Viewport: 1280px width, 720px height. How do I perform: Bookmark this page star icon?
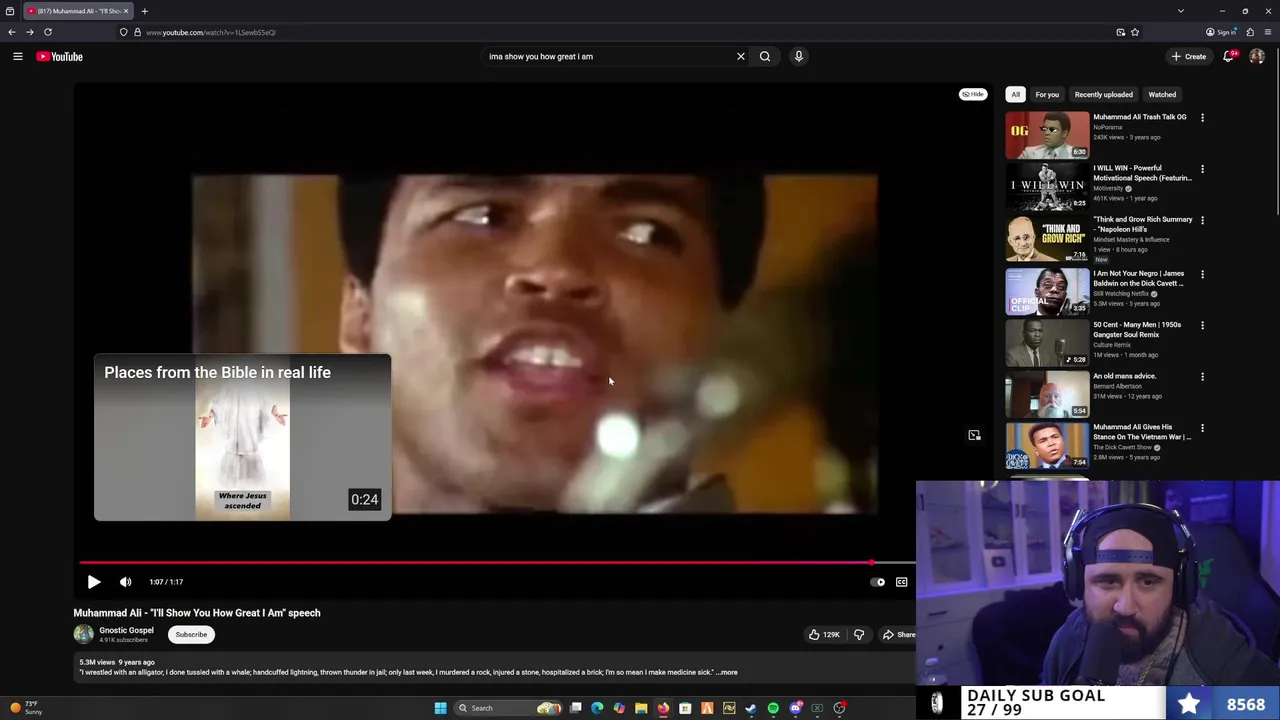[1135, 32]
